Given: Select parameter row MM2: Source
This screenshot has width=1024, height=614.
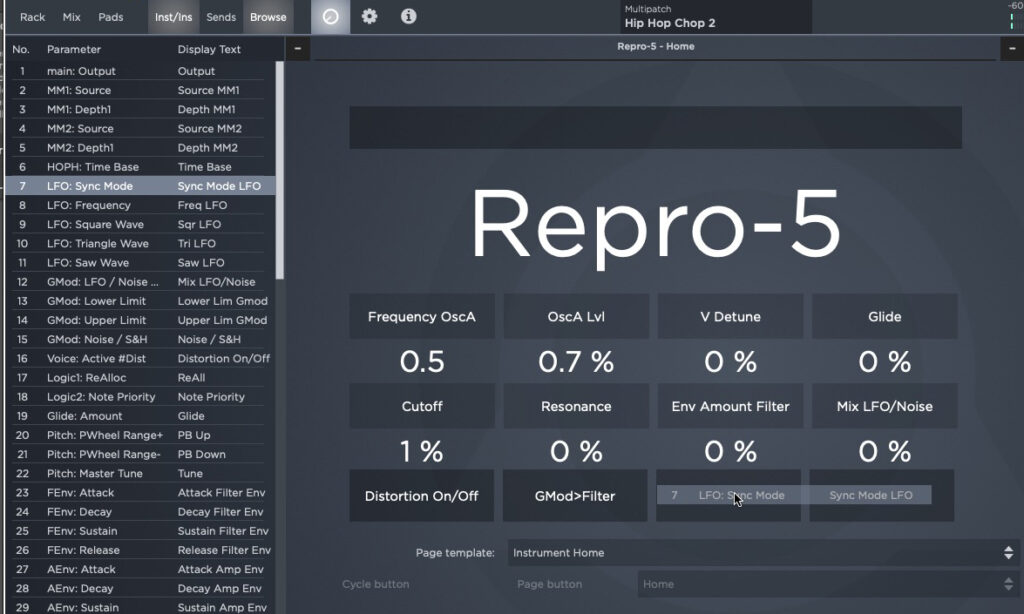Looking at the screenshot, I should (140, 129).
